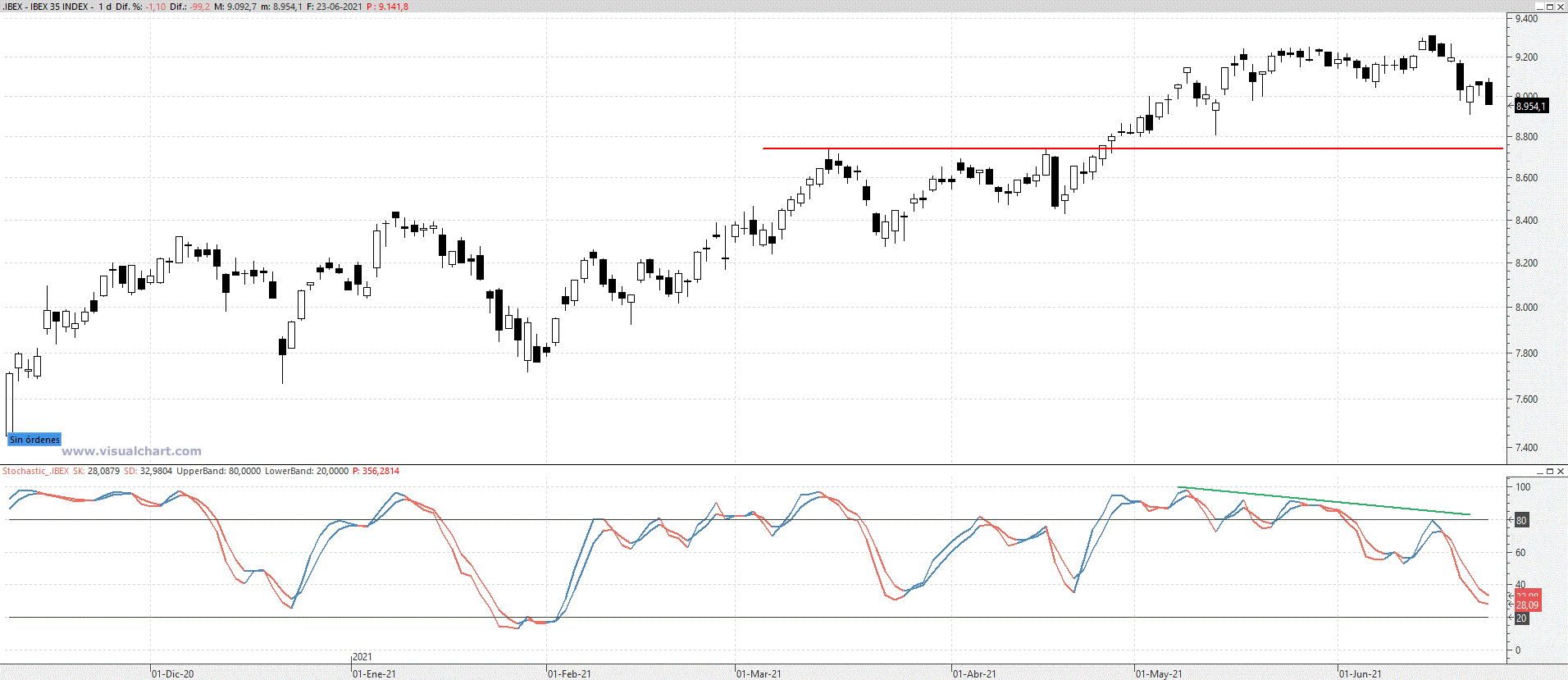Screen dimensions: 1568x680
Task: Select the red horizontal resistance line
Action: 1132,148
